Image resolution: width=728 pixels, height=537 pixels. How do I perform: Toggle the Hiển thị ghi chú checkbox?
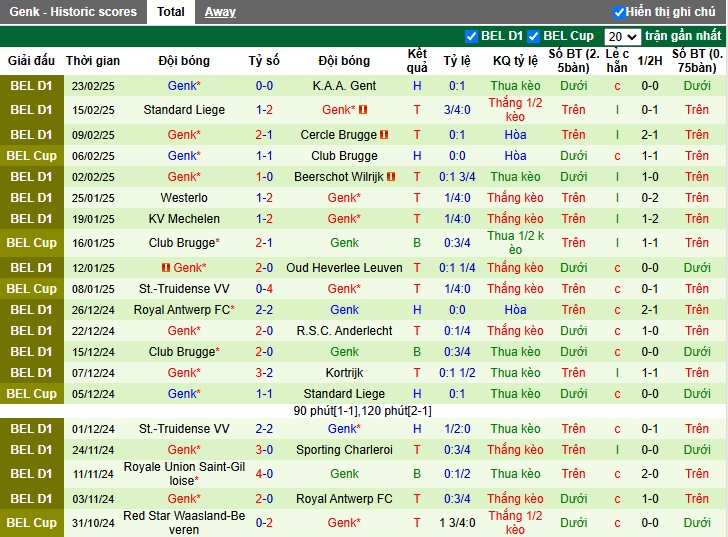coord(619,12)
